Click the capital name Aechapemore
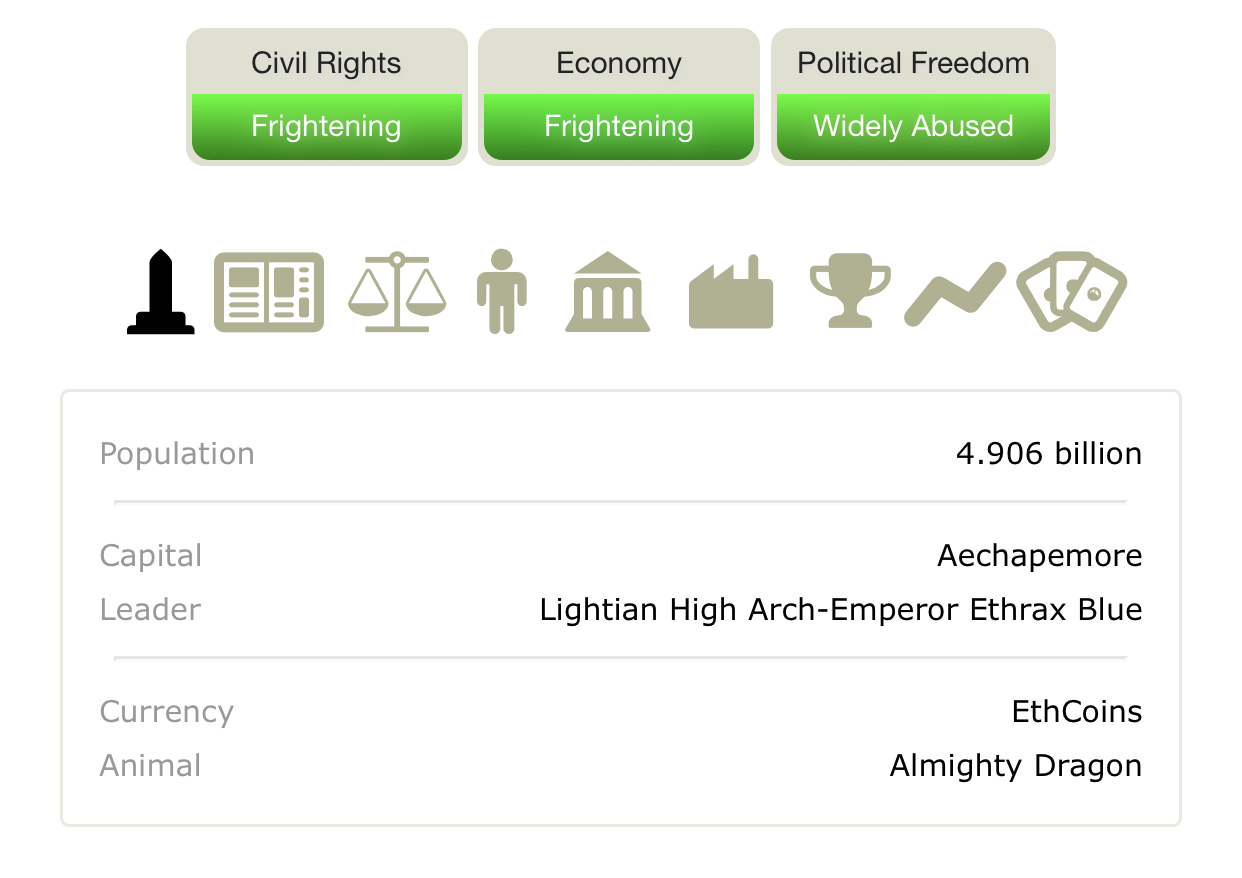The height and width of the screenshot is (878, 1242). point(1039,556)
